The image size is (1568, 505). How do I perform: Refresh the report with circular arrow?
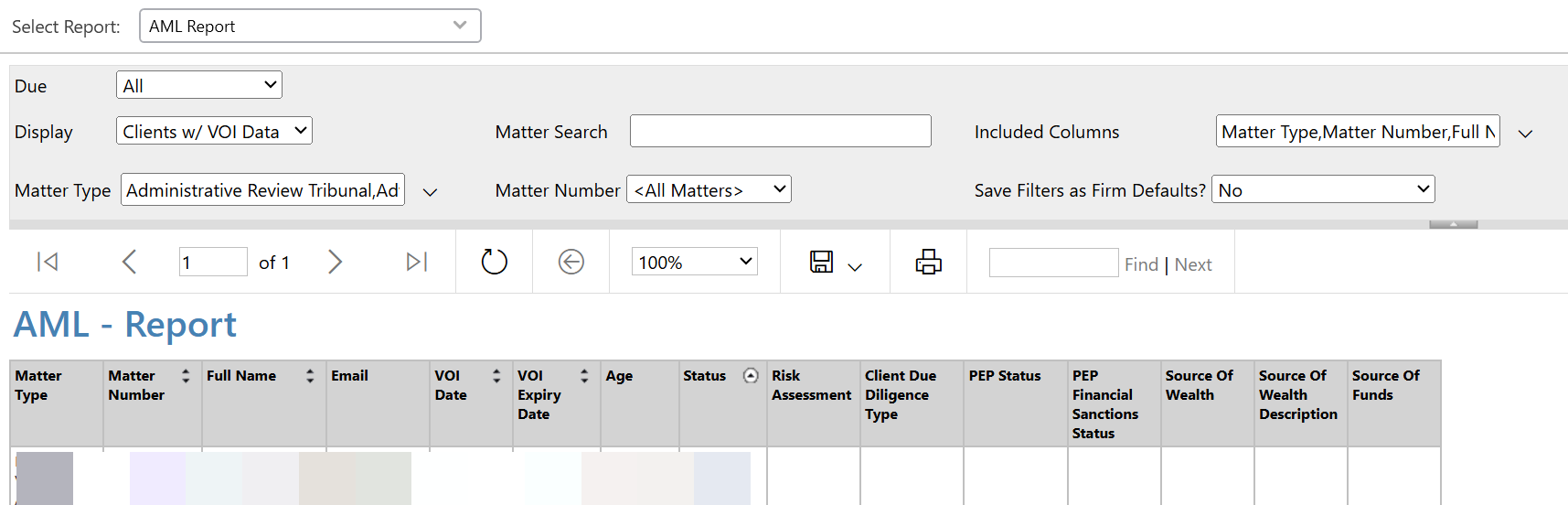coord(494,263)
